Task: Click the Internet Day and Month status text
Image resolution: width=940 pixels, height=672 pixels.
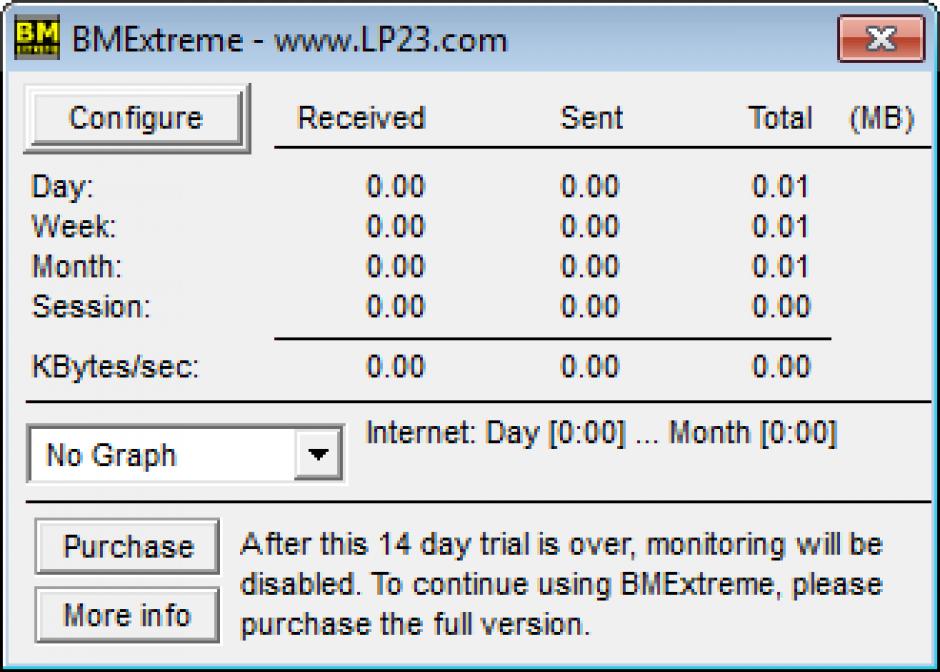Action: tap(601, 433)
